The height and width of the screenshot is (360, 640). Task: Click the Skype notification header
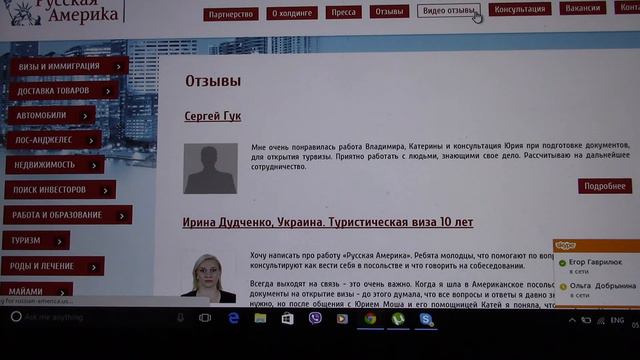(596, 245)
